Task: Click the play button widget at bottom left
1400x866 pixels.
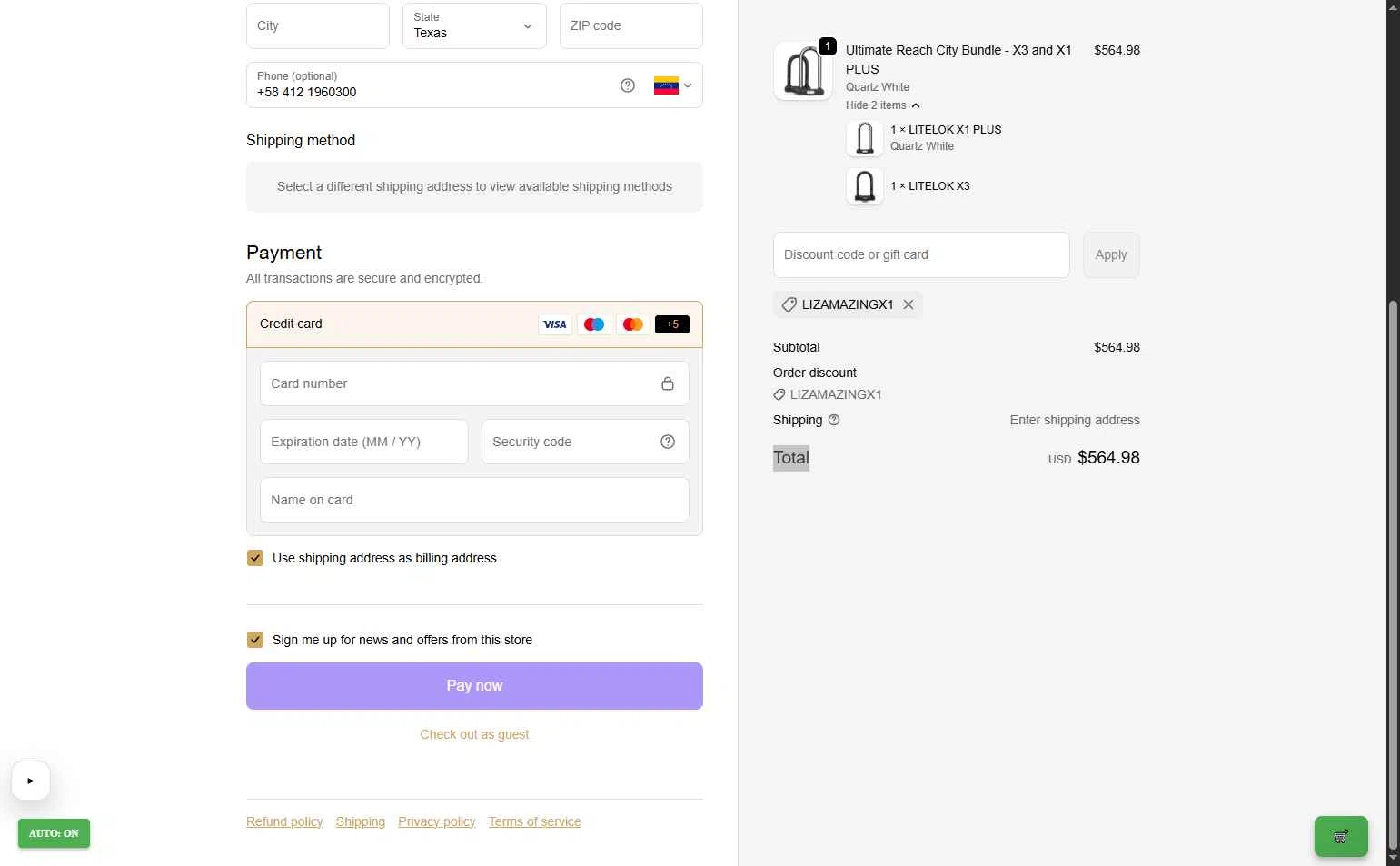Action: (31, 781)
